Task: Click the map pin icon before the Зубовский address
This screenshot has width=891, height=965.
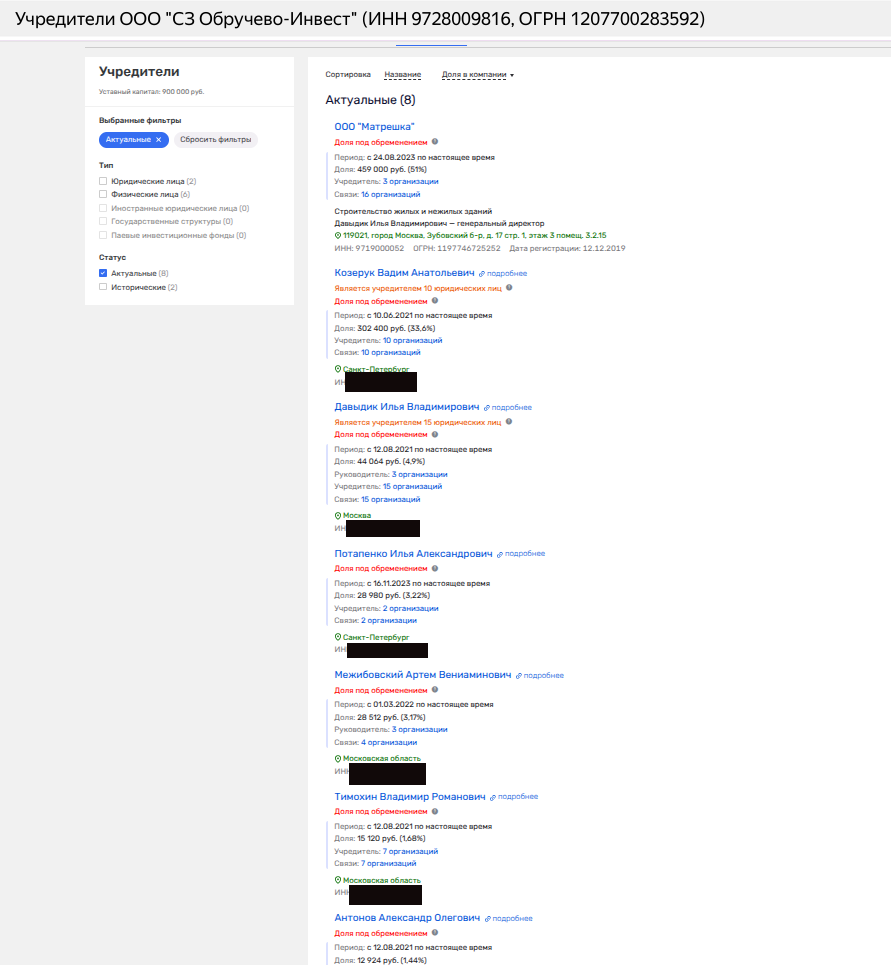Action: [x=338, y=235]
